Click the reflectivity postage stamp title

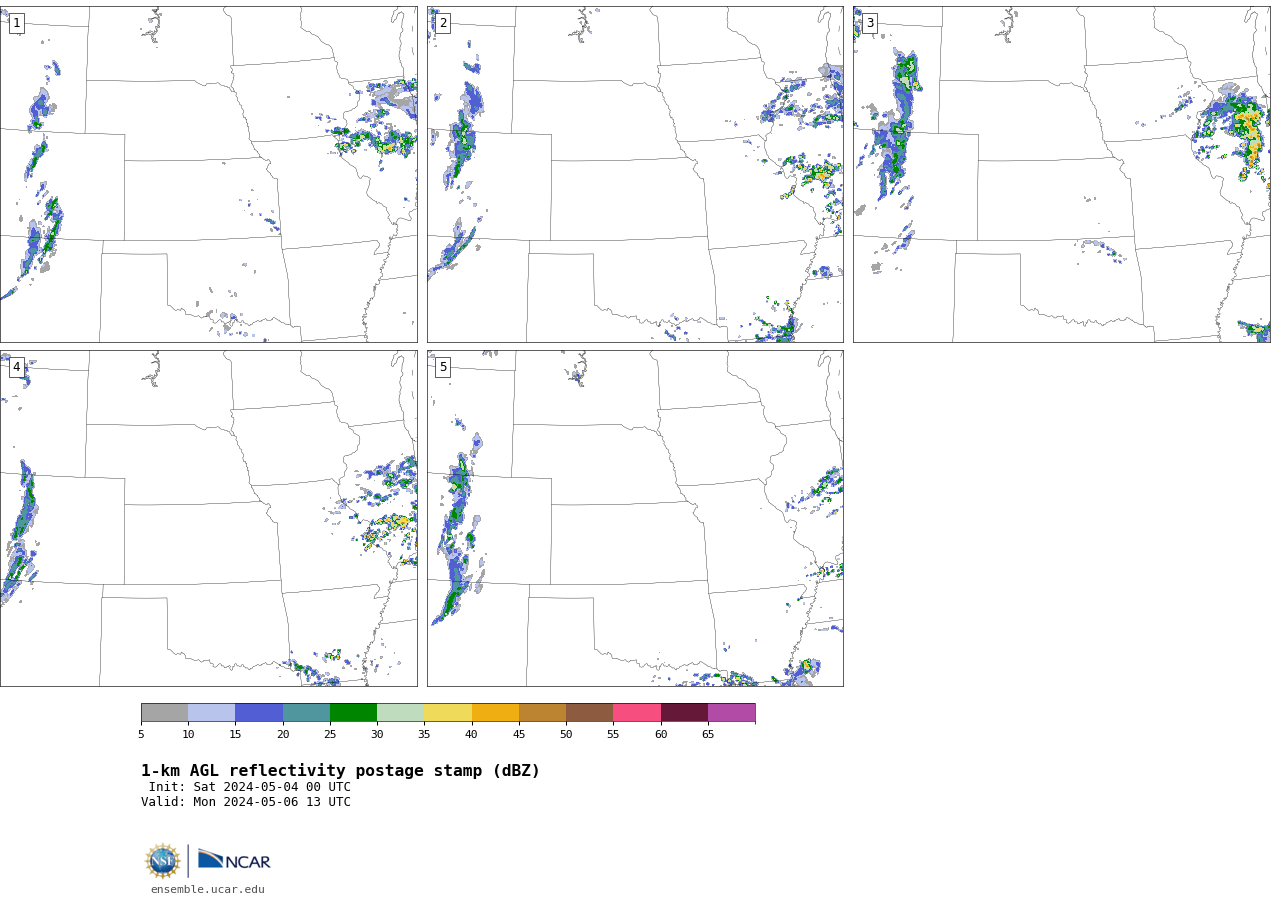pyautogui.click(x=340, y=771)
